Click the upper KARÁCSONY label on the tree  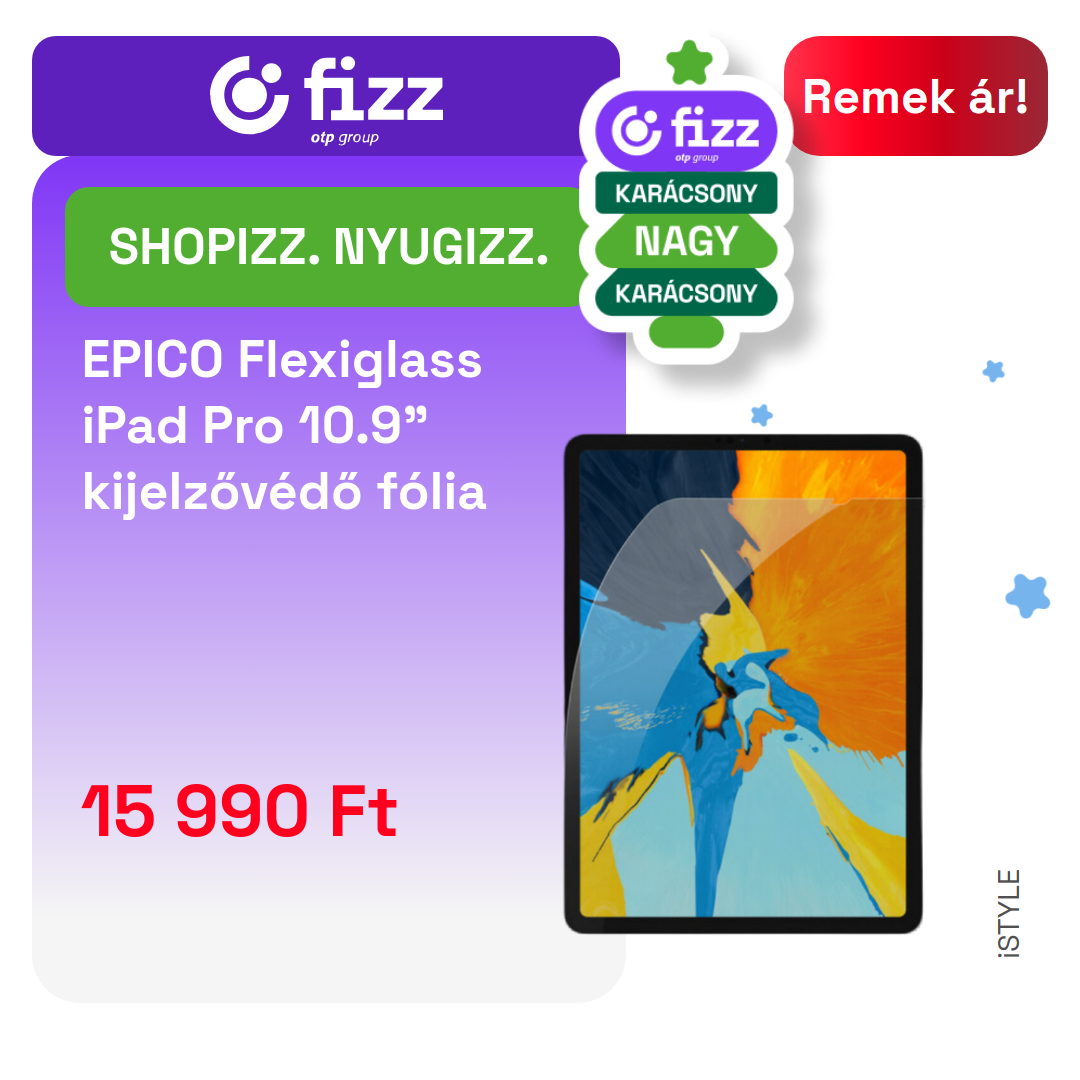[x=686, y=193]
